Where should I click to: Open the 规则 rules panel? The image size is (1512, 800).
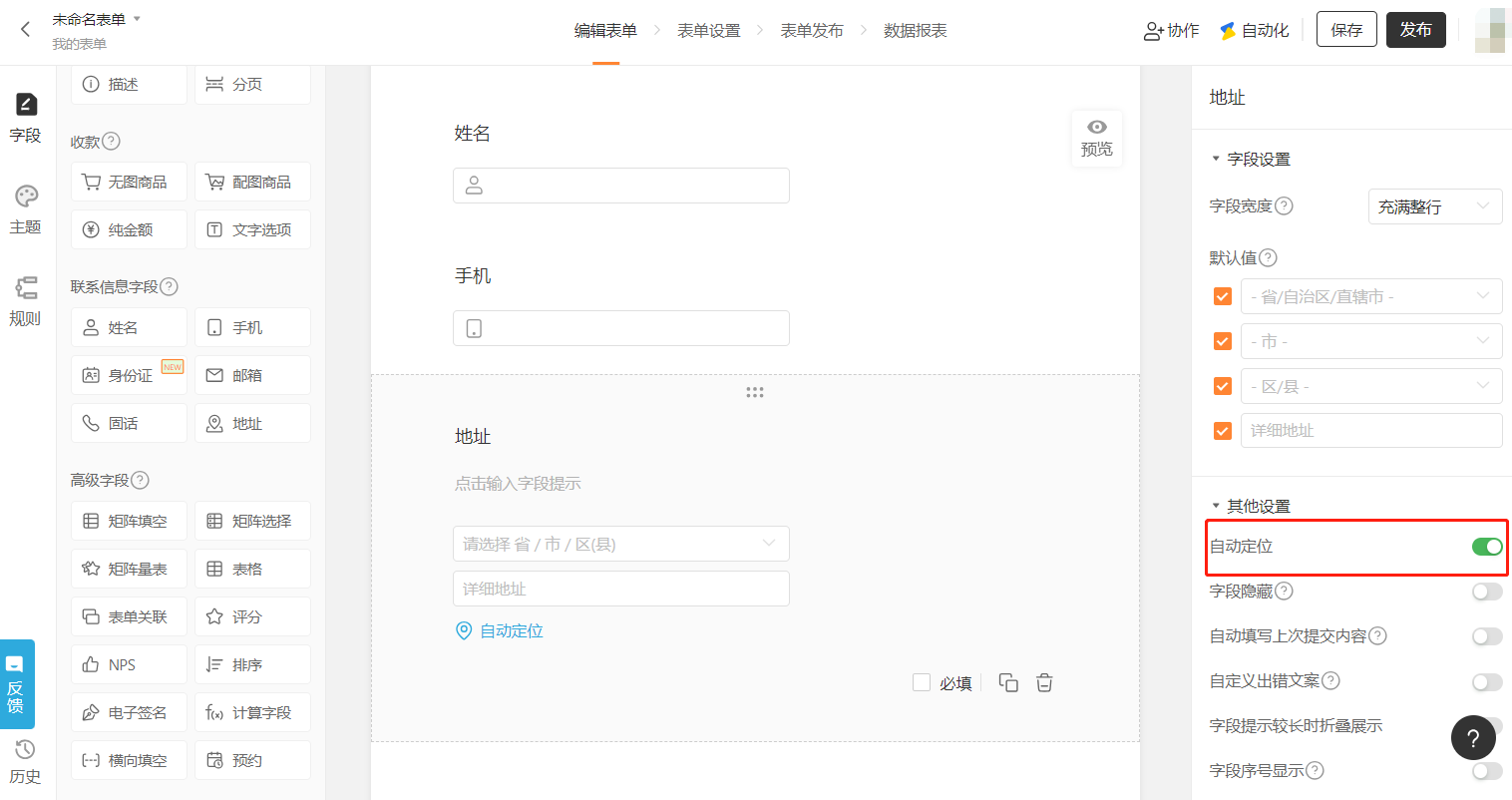click(x=26, y=301)
